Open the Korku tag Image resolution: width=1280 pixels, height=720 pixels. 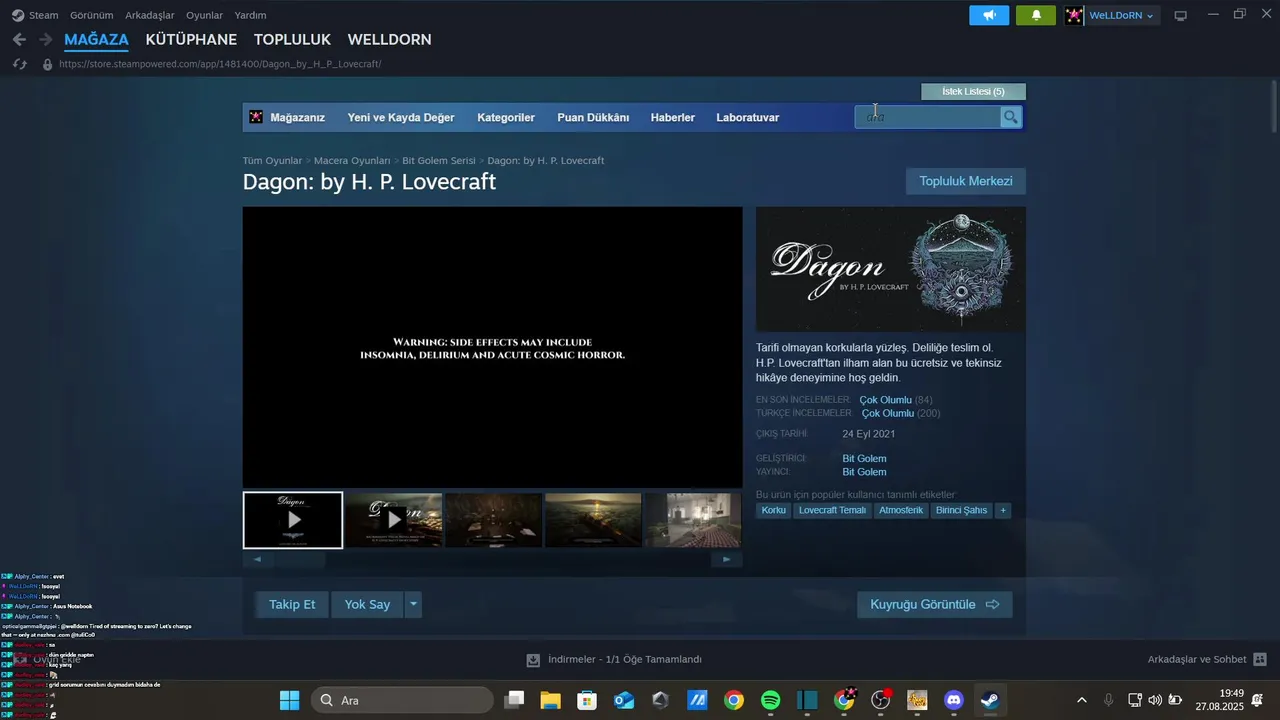coord(774,511)
